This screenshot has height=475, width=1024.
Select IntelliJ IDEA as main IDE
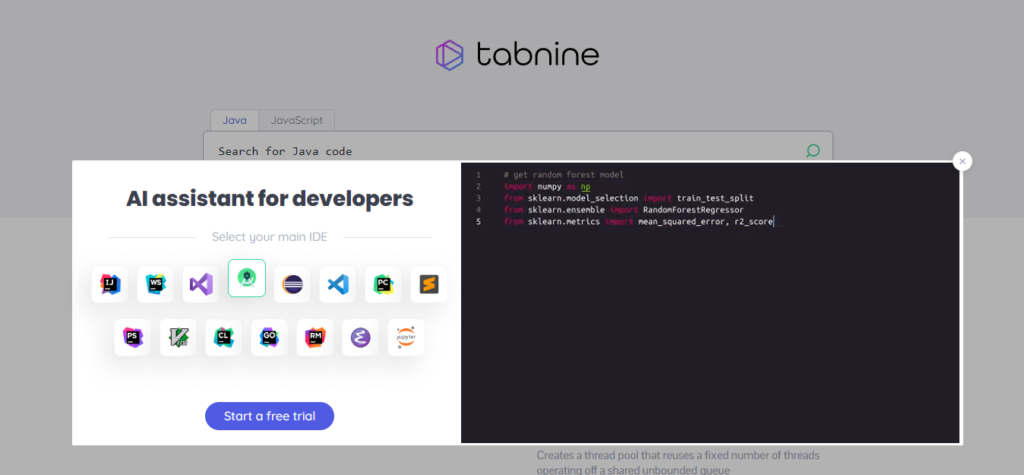110,284
